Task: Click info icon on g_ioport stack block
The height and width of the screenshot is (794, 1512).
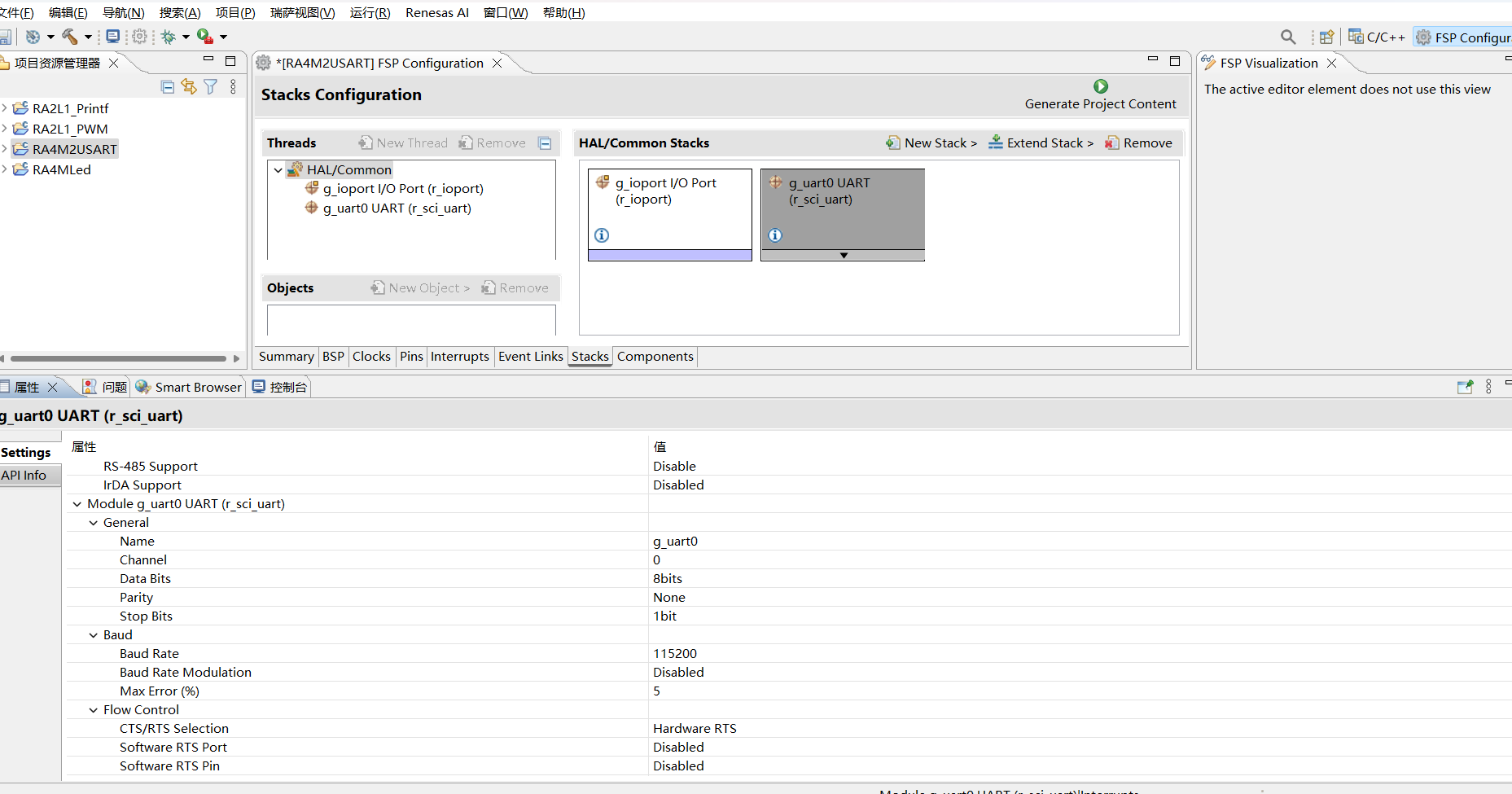Action: [x=602, y=235]
